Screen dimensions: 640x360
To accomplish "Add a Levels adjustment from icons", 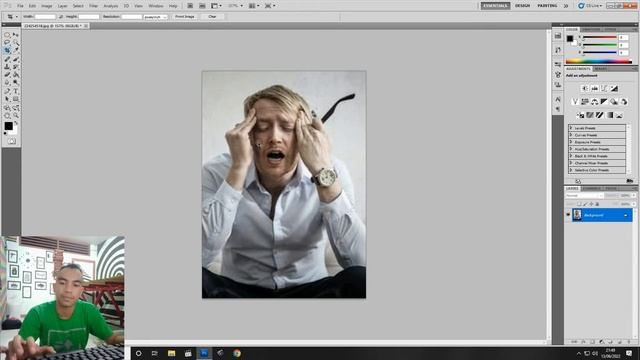I will coord(595,88).
